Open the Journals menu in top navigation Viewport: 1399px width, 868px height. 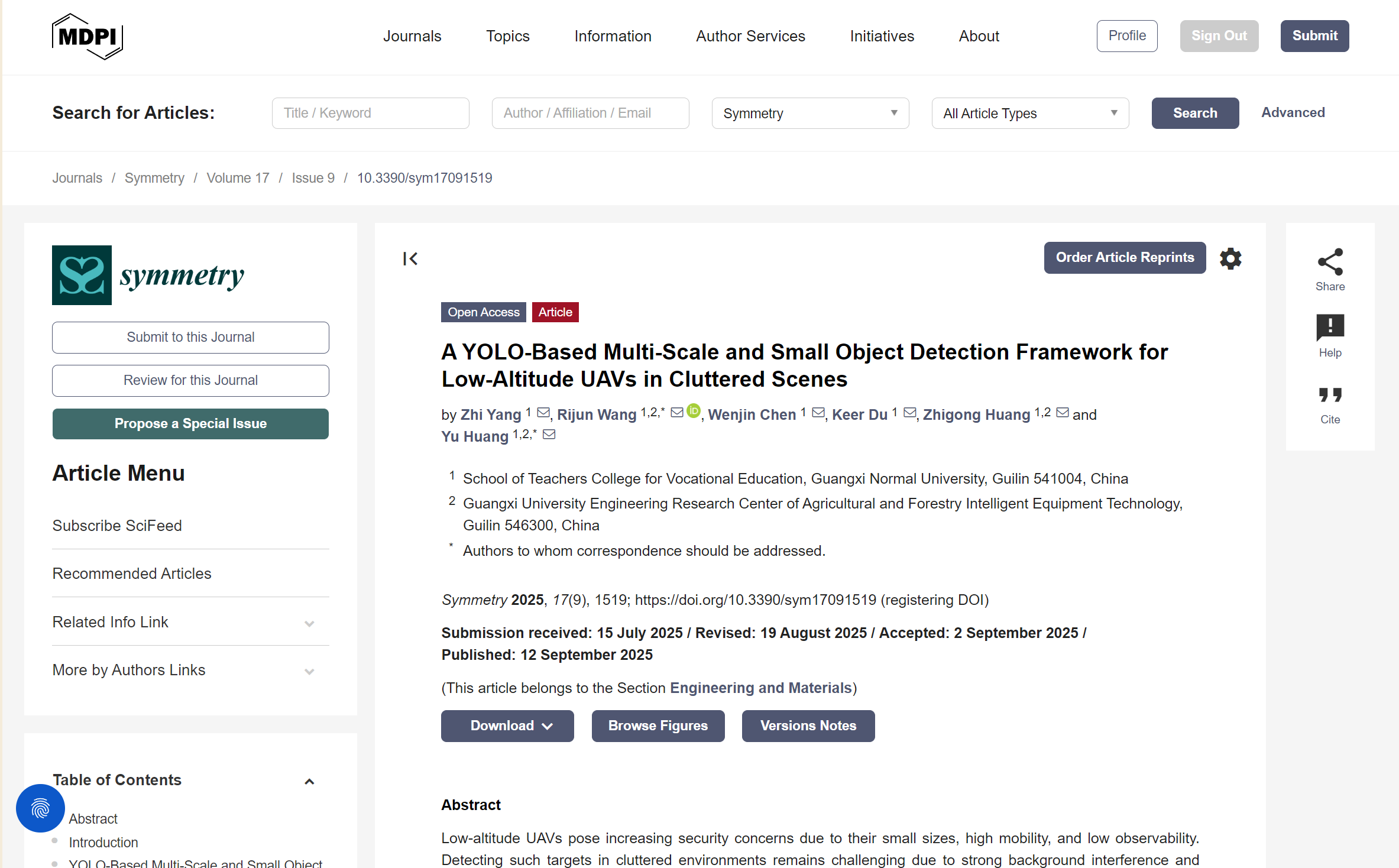(x=412, y=36)
